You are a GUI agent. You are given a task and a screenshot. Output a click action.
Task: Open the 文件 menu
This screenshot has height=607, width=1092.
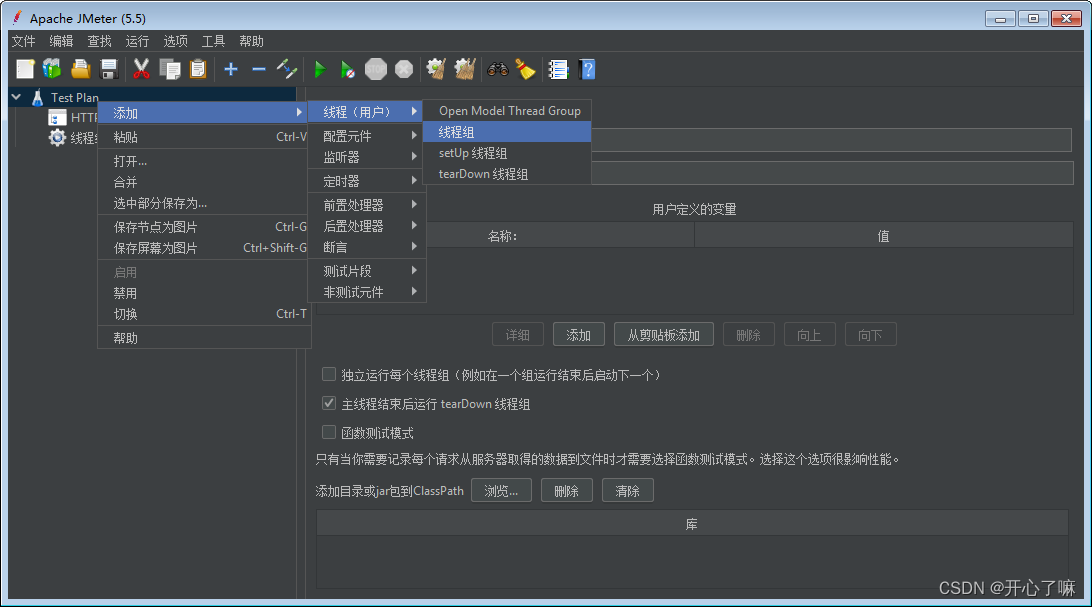(24, 41)
